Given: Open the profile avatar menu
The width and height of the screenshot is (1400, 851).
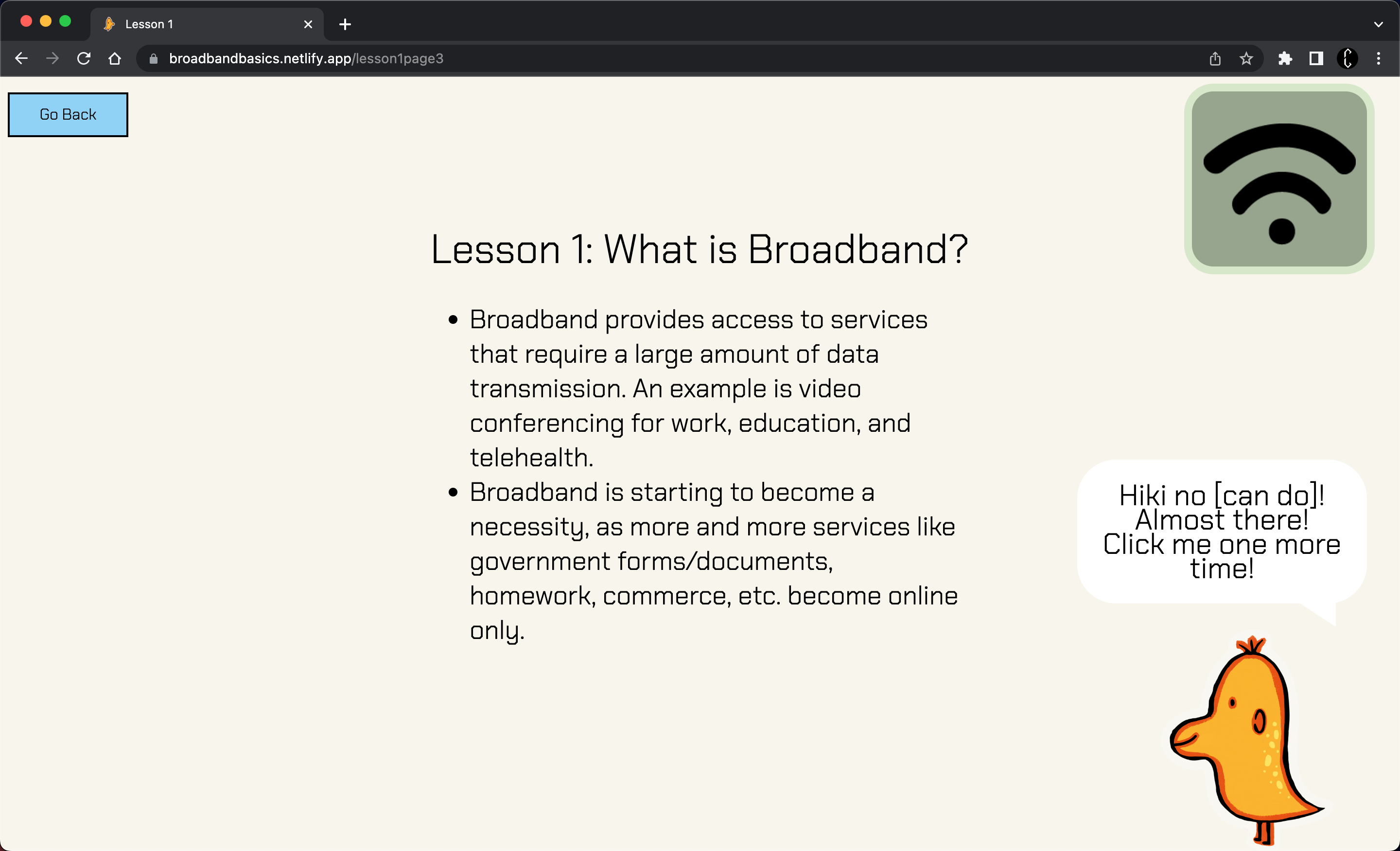Looking at the screenshot, I should pos(1347,58).
